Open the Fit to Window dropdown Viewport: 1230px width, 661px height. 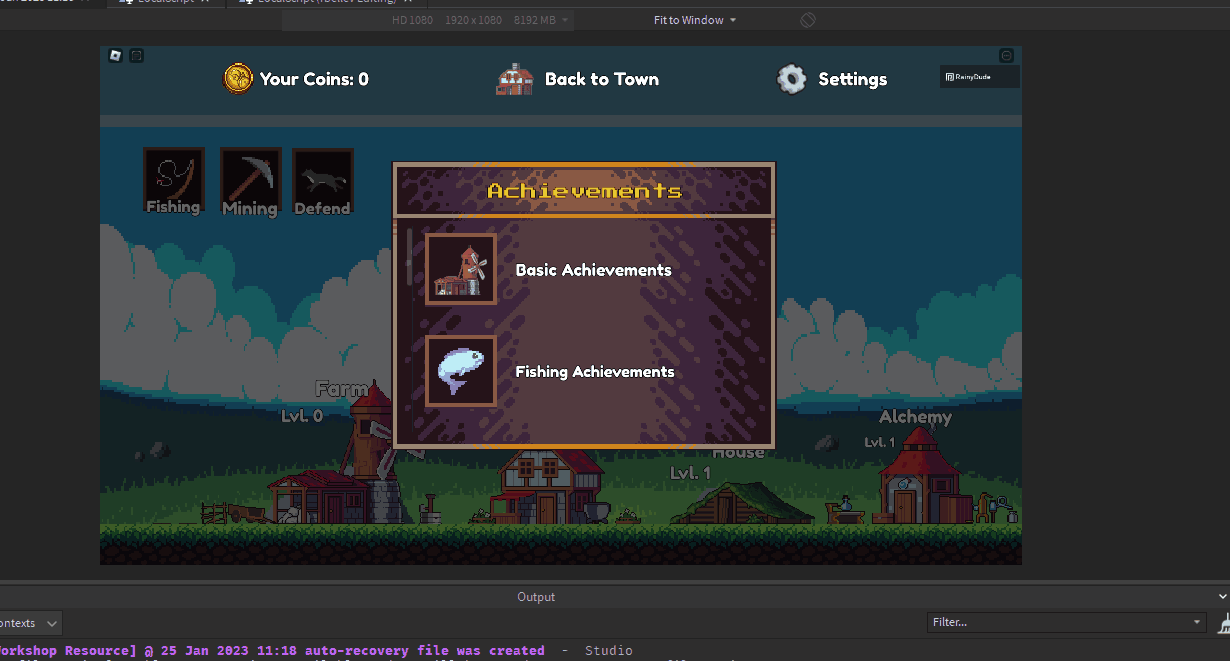(695, 20)
